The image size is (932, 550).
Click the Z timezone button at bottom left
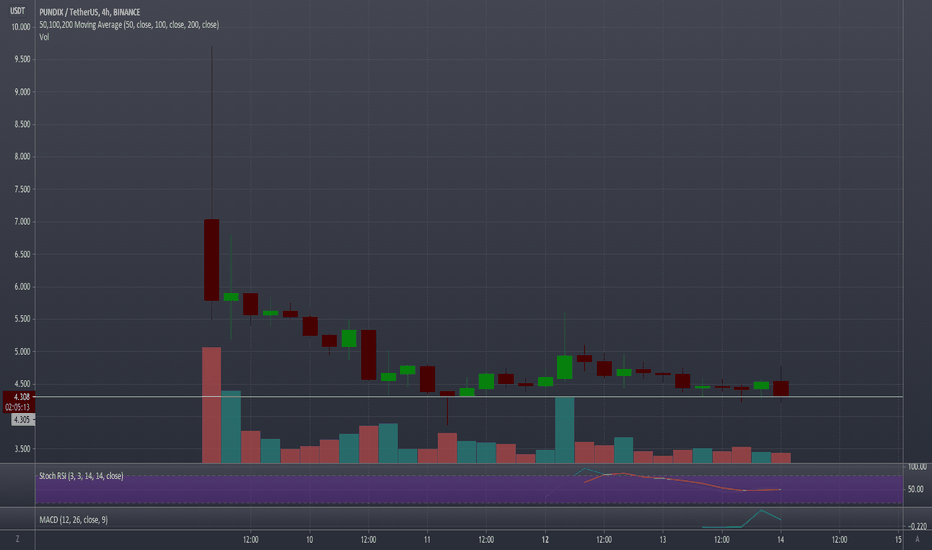pos(17,539)
